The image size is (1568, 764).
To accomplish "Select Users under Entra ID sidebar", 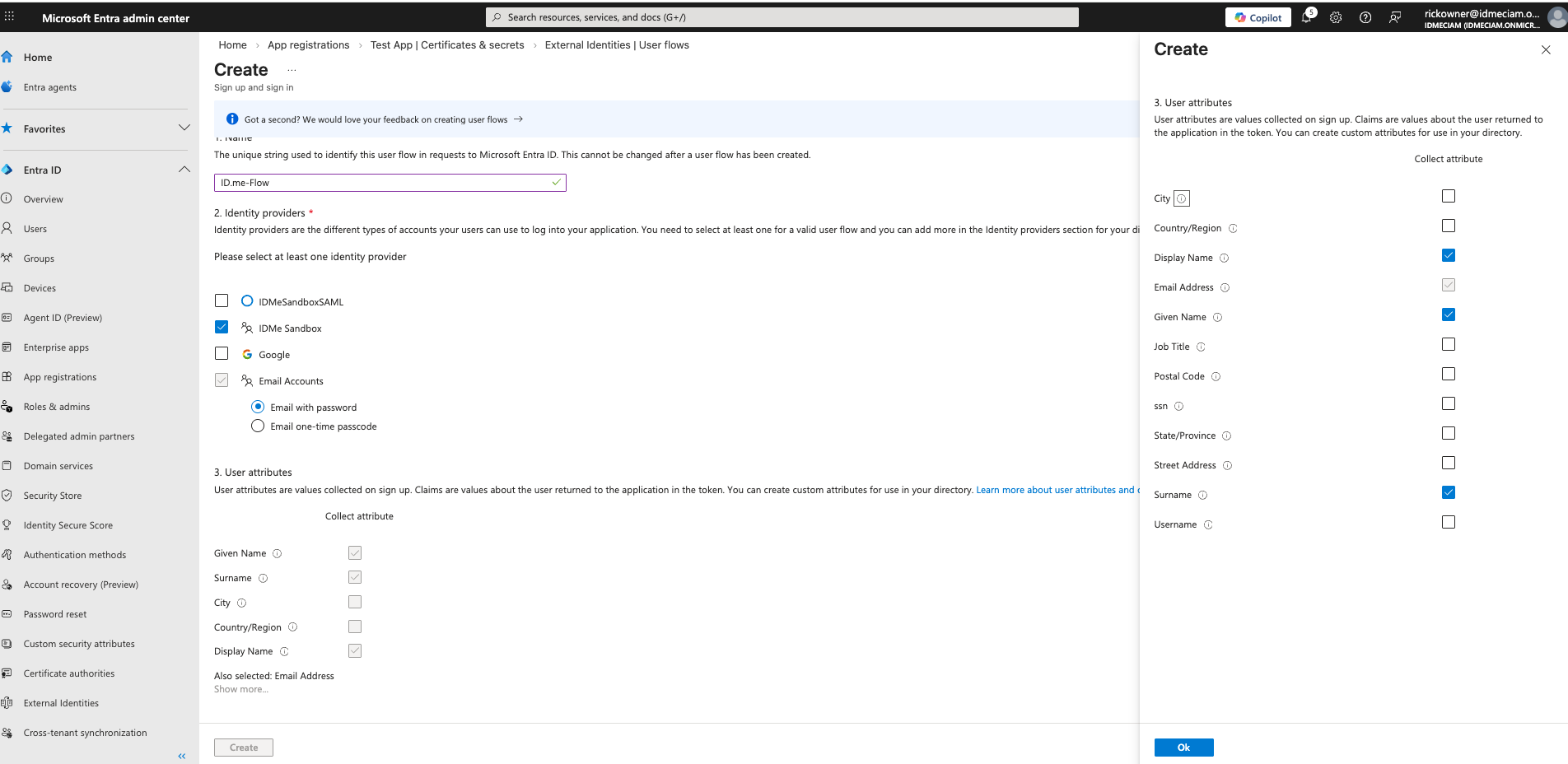I will pyautogui.click(x=36, y=228).
